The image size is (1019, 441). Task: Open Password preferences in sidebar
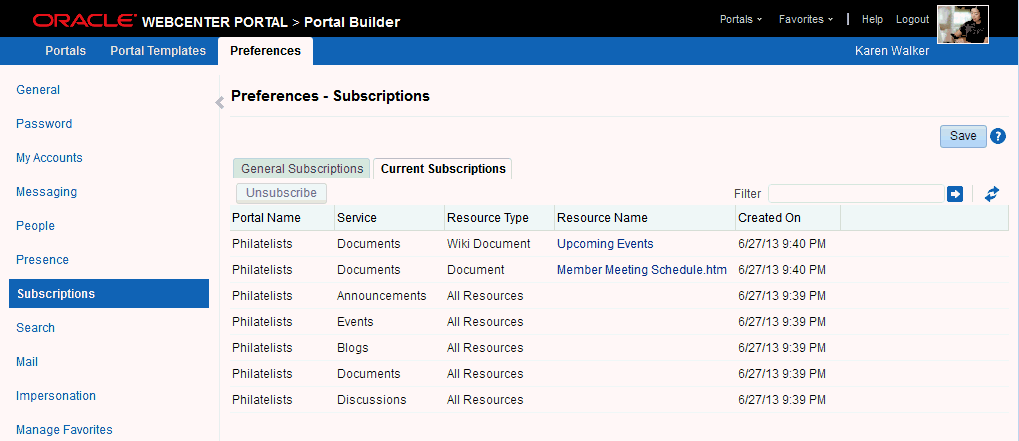(44, 123)
